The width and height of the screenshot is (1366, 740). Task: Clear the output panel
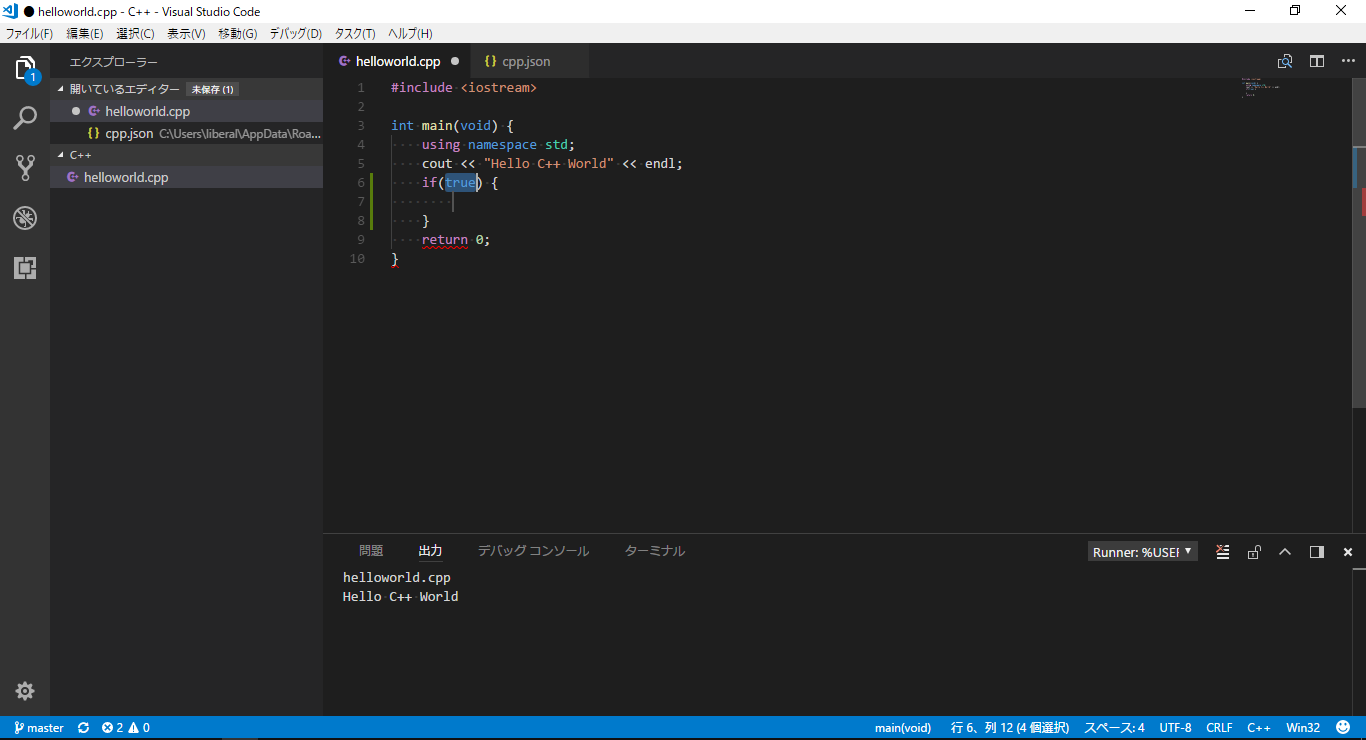[1222, 552]
